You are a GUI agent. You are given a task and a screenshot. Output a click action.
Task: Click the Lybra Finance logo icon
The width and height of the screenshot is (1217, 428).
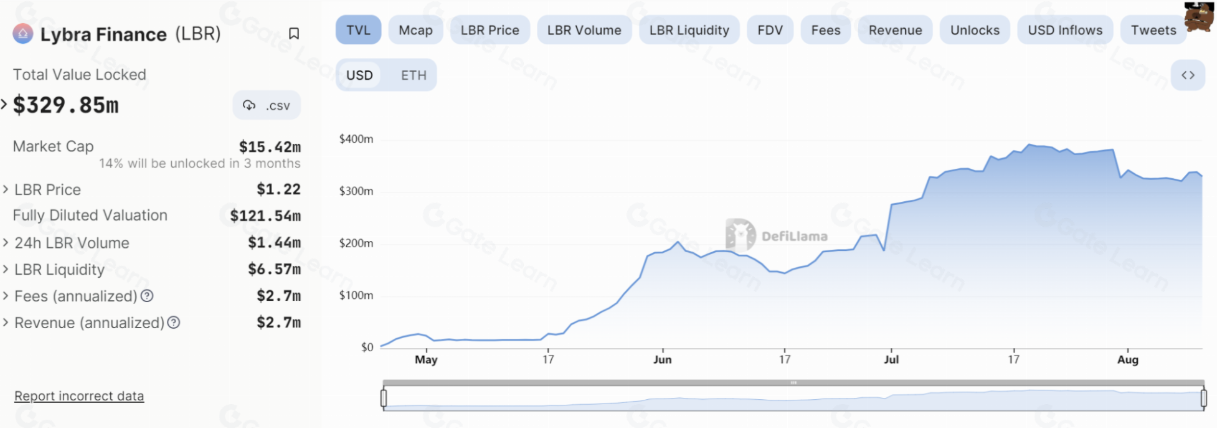pyautogui.click(x=23, y=34)
